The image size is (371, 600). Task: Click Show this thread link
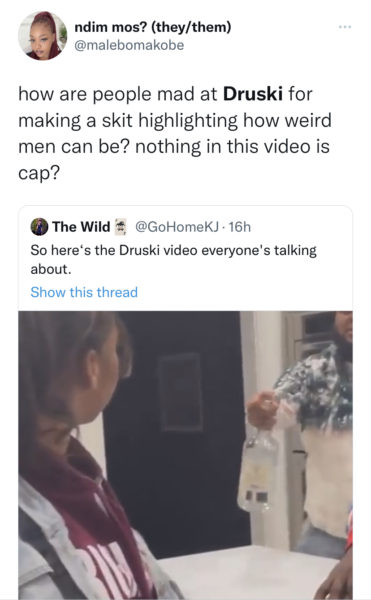coord(84,292)
